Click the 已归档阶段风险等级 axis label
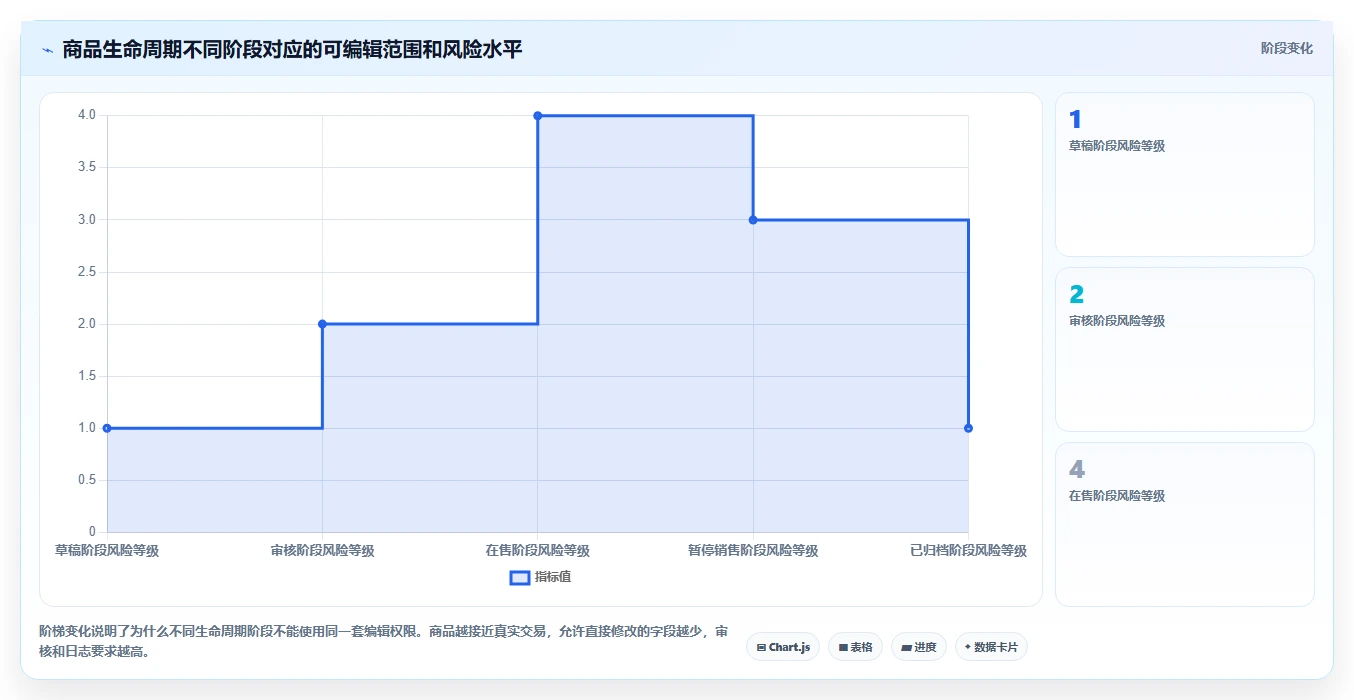This screenshot has height=700, width=1354. tap(968, 550)
